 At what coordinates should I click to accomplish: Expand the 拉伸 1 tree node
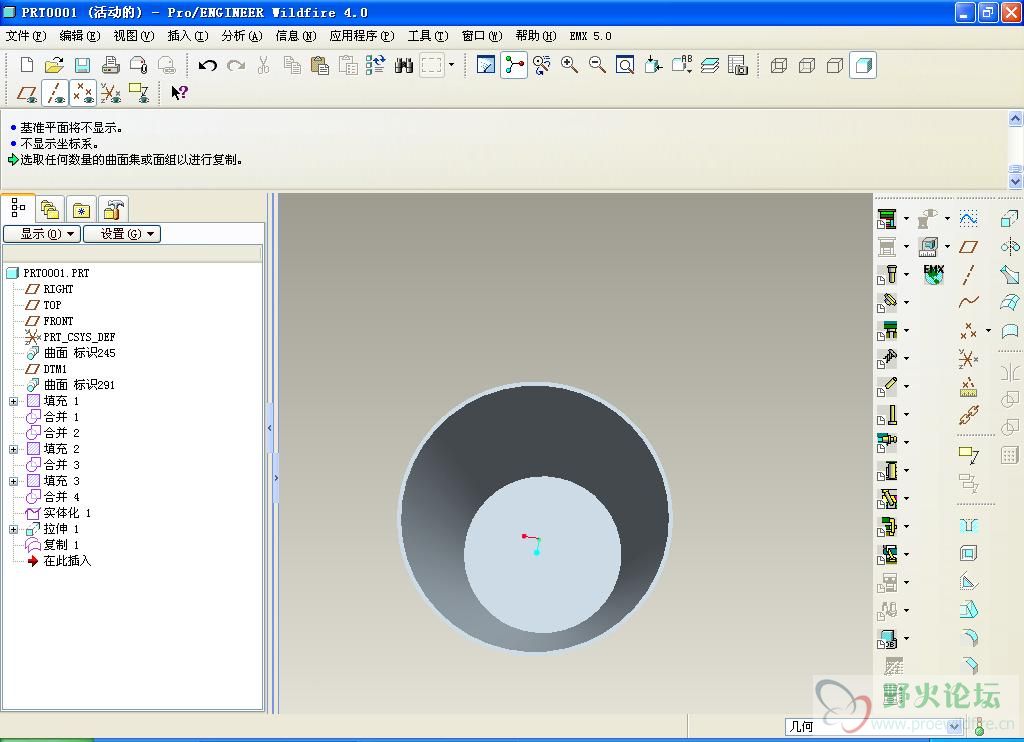[13, 529]
